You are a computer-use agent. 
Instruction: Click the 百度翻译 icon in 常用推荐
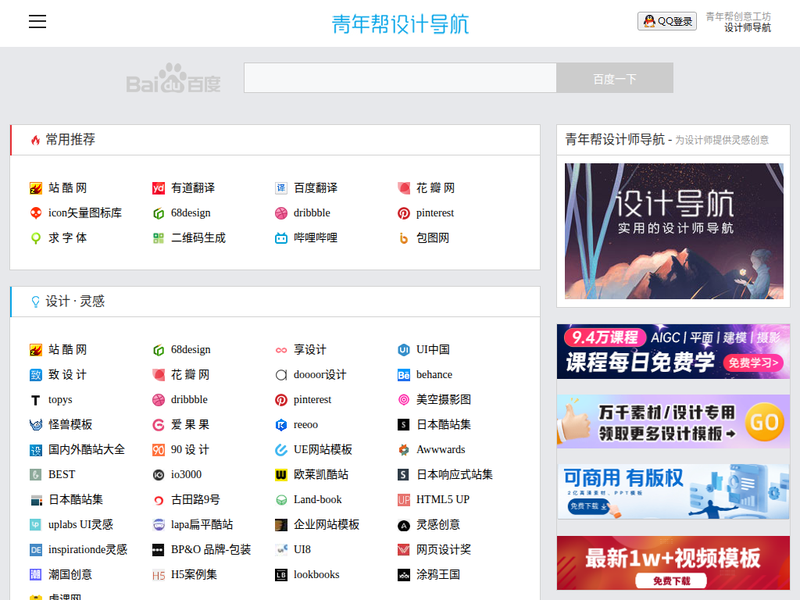click(281, 188)
